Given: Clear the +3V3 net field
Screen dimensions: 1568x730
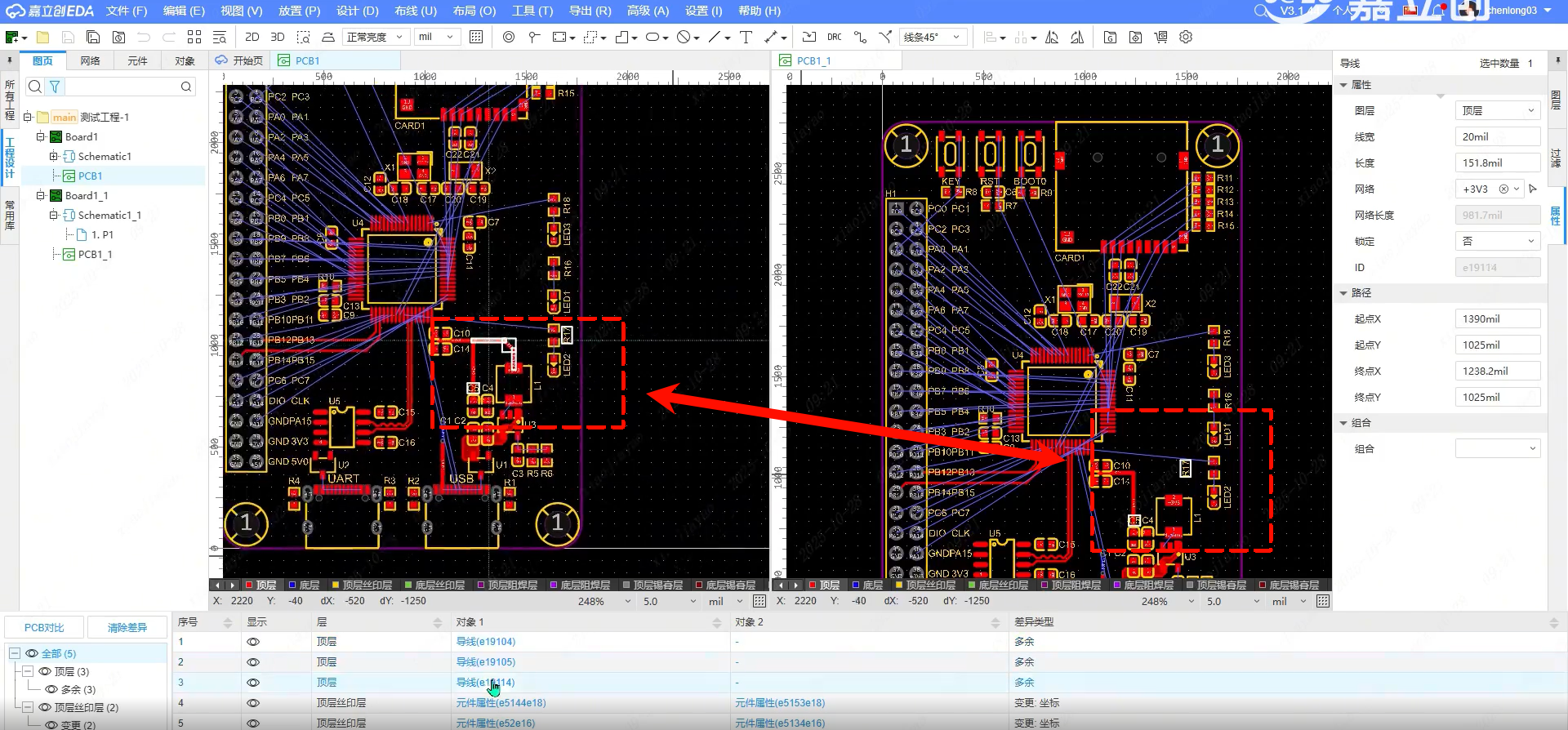Looking at the screenshot, I should click(x=1503, y=189).
